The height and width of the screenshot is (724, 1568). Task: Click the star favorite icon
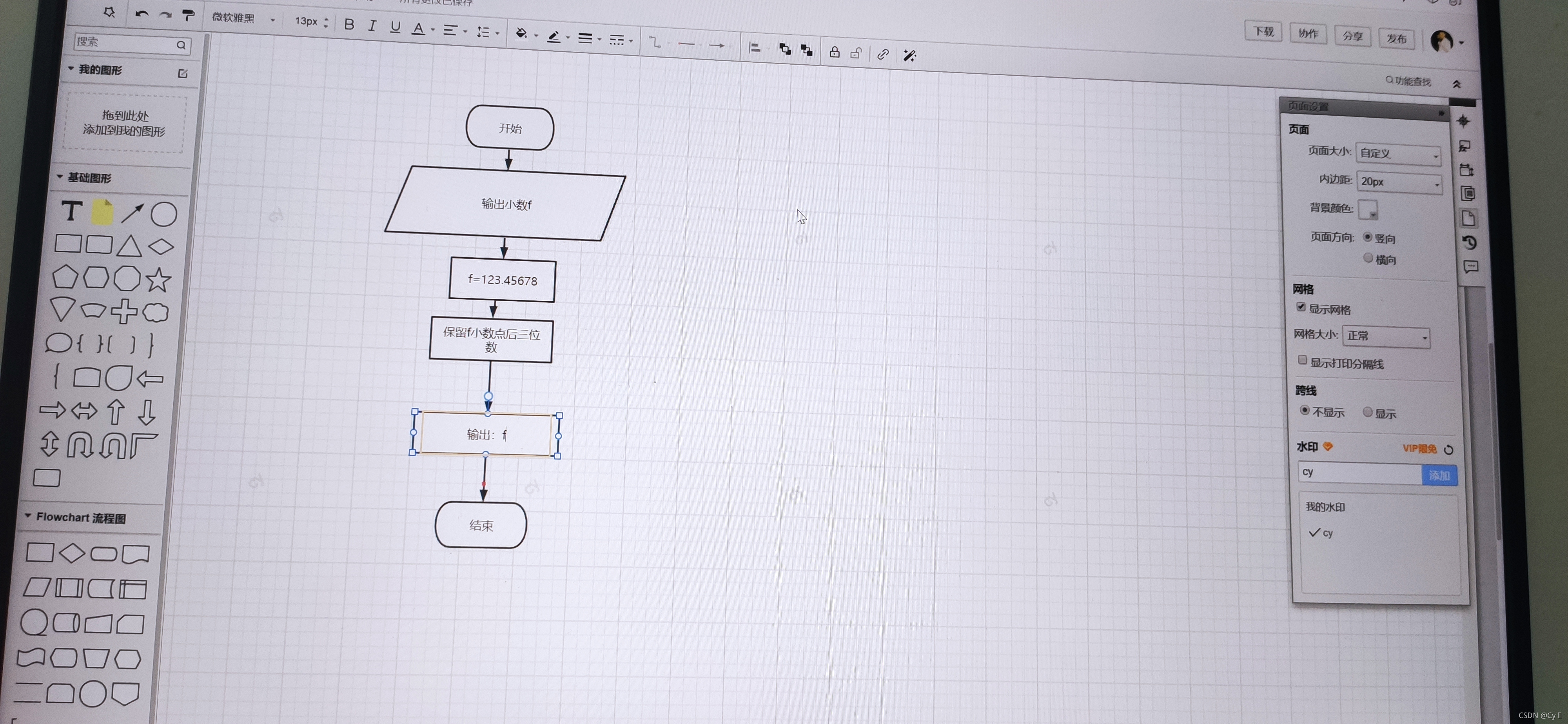(x=109, y=12)
